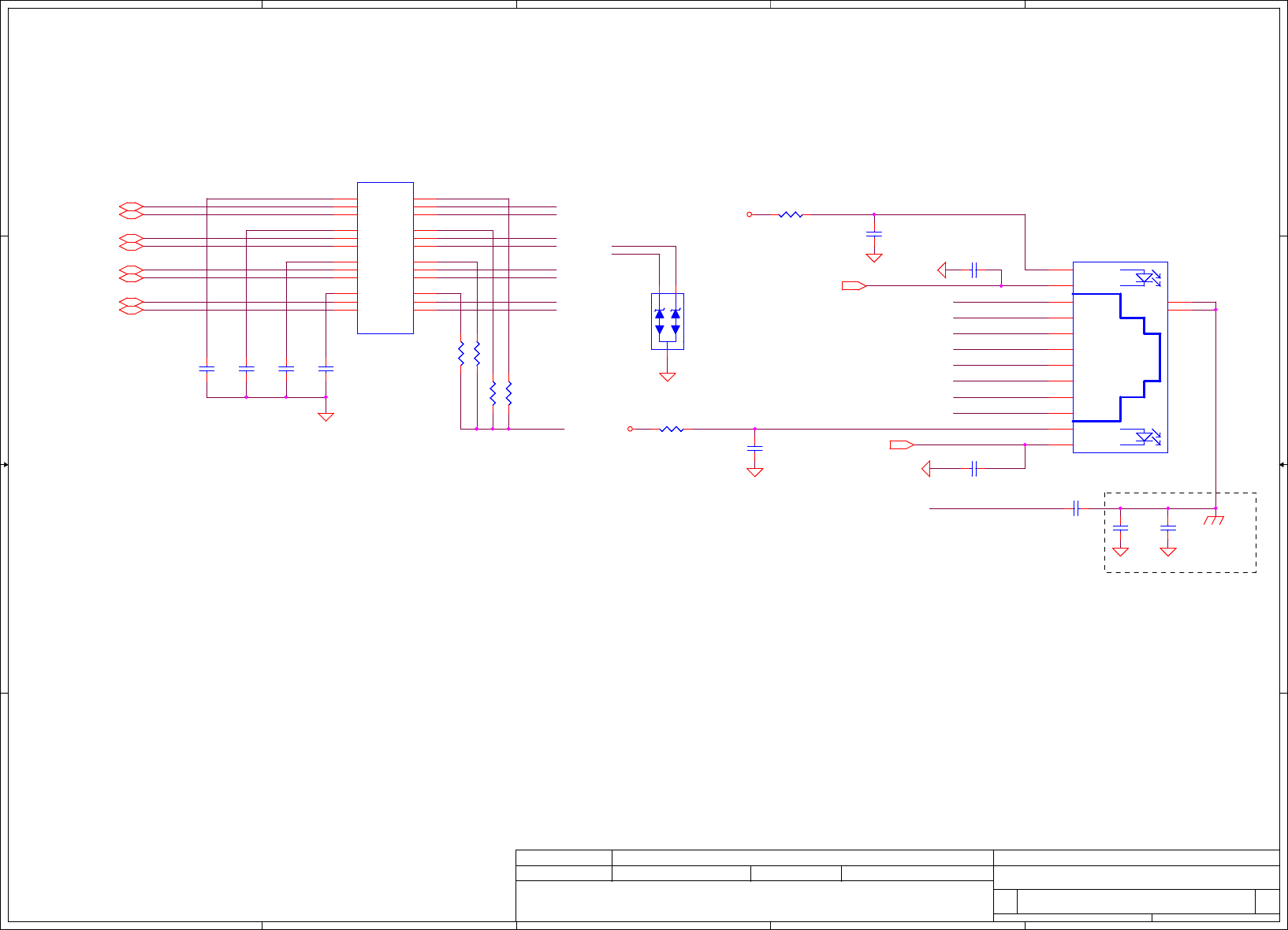Select the horizontal resistor beside the lower circle terminal

[x=672, y=429]
